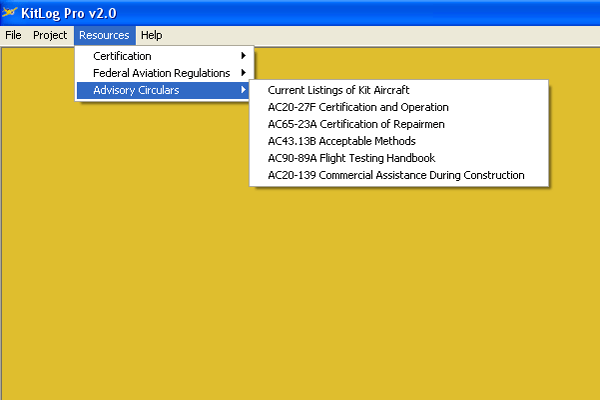
Task: Expand the arrow beside Certification
Action: pyautogui.click(x=243, y=56)
